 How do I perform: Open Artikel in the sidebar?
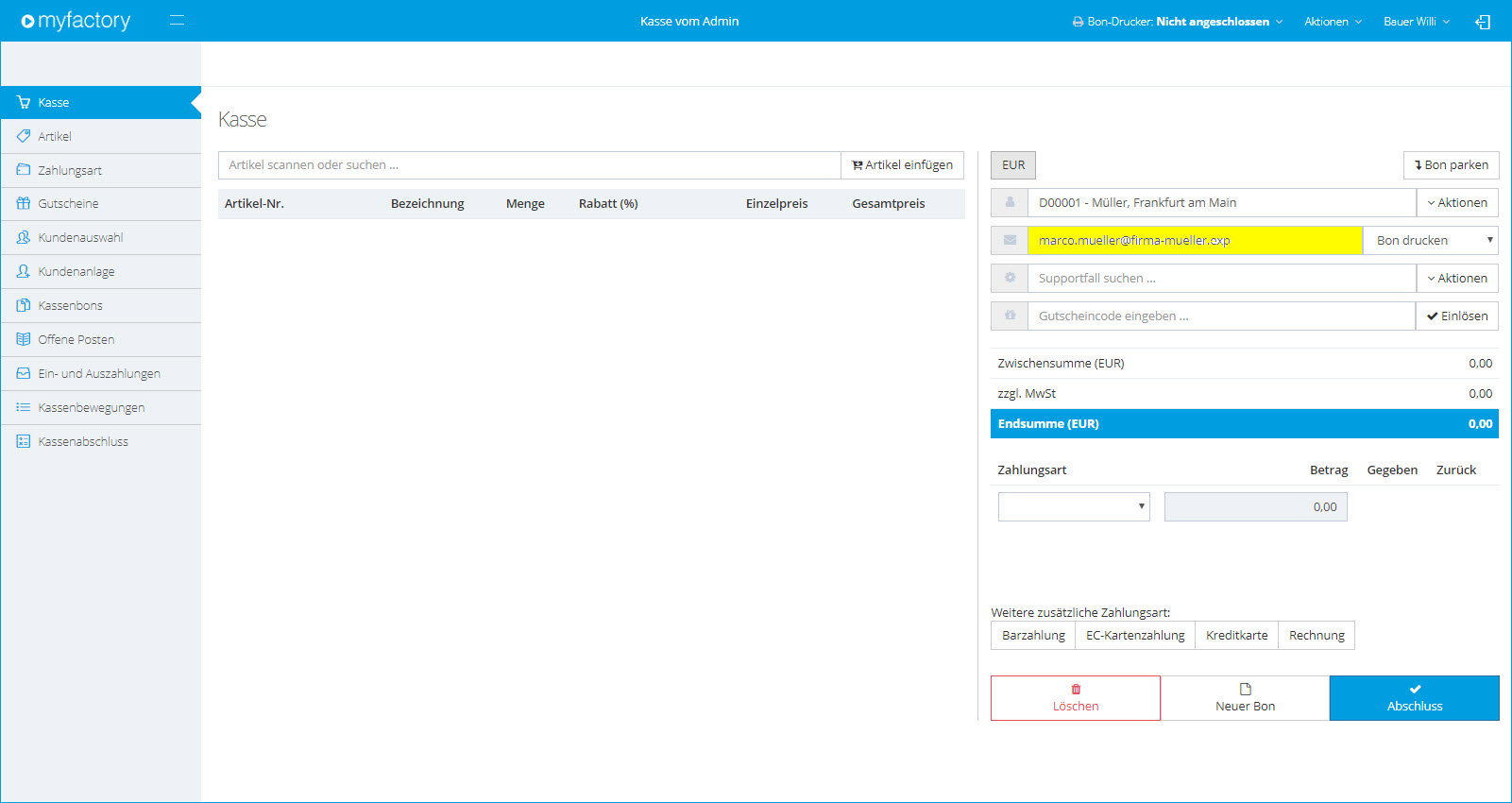(101, 136)
